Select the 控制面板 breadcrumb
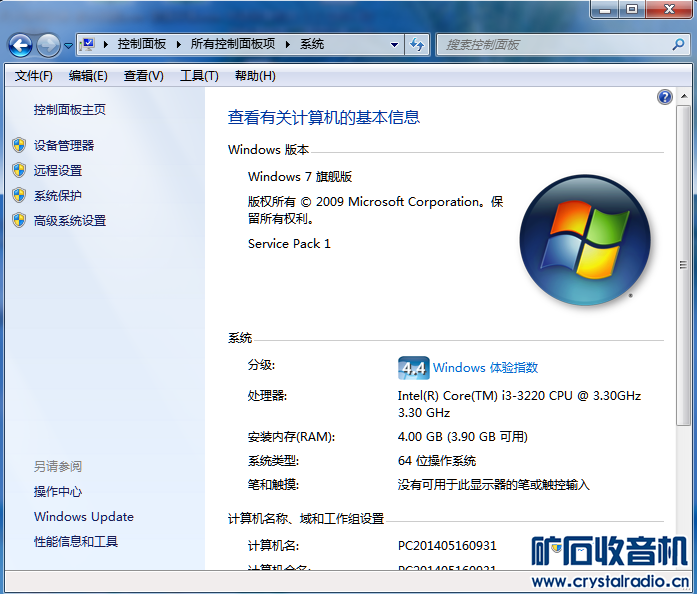Viewport: 697px width, 594px height. 142,44
